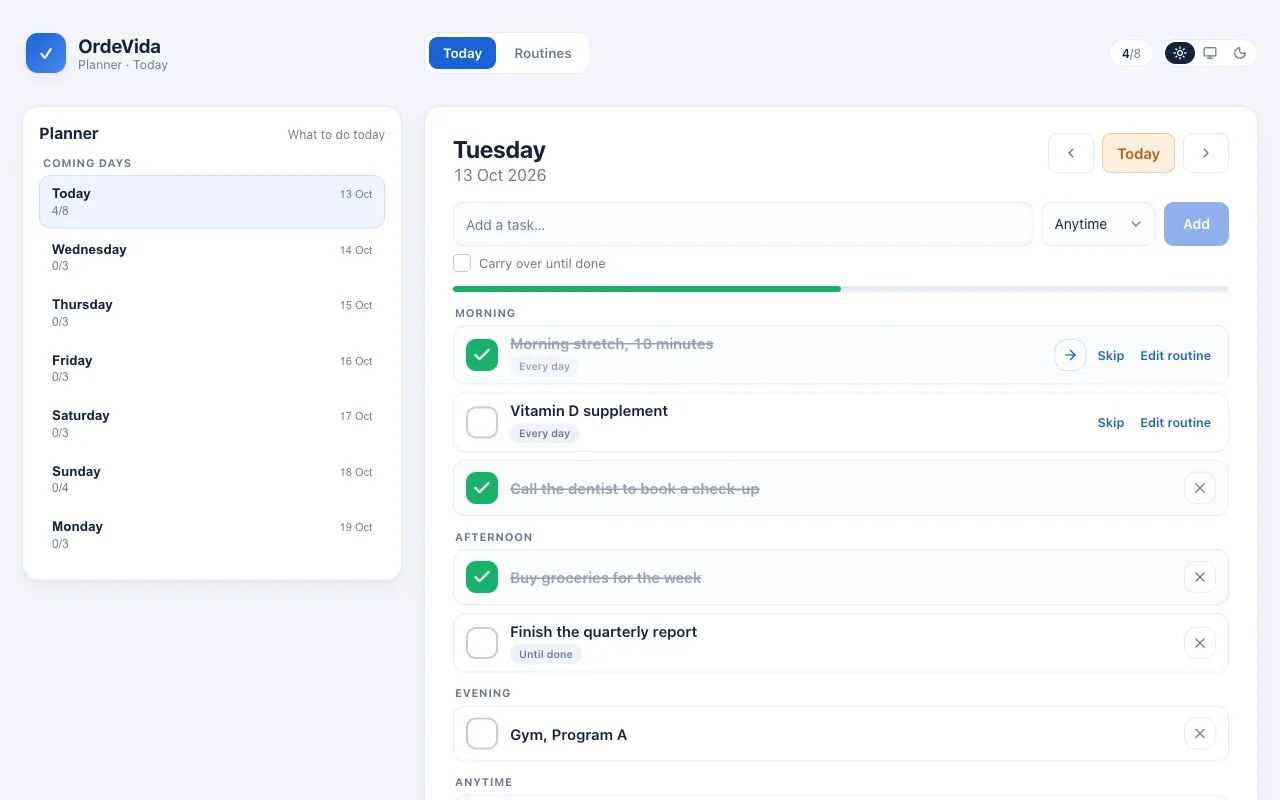Viewport: 1280px width, 800px height.
Task: Go to next day chevron
Action: click(1206, 153)
